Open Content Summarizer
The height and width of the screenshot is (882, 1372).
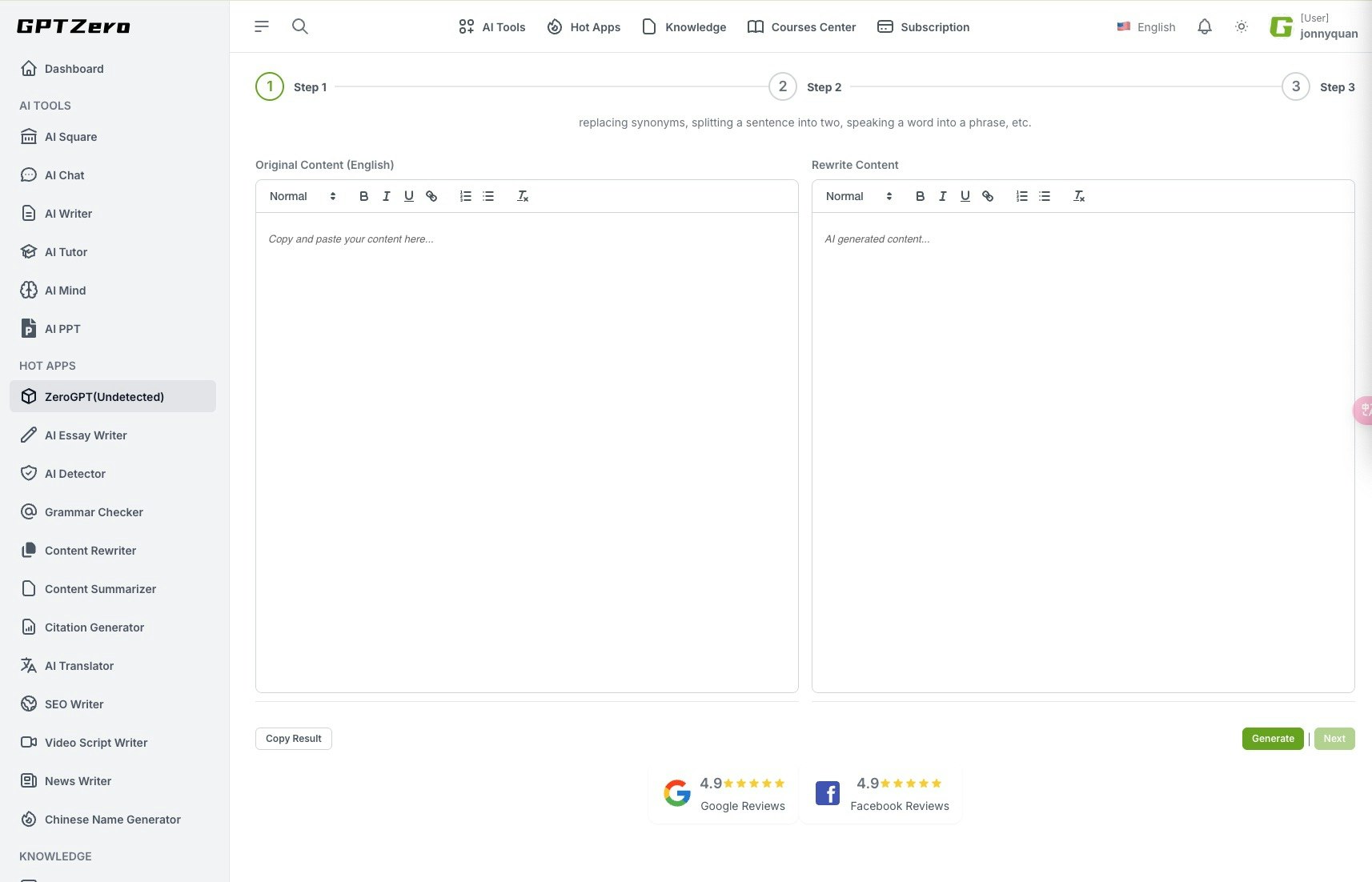[113, 589]
